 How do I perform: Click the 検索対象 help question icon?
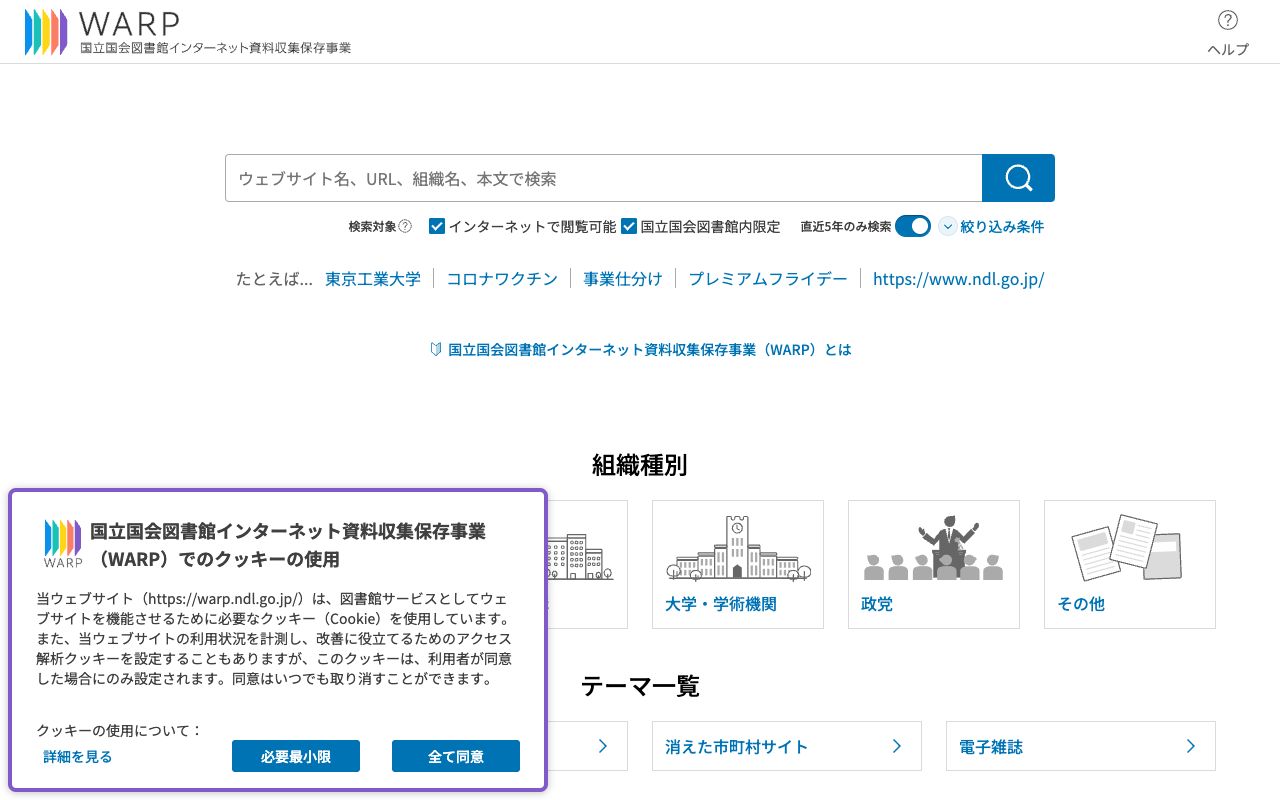coord(404,226)
